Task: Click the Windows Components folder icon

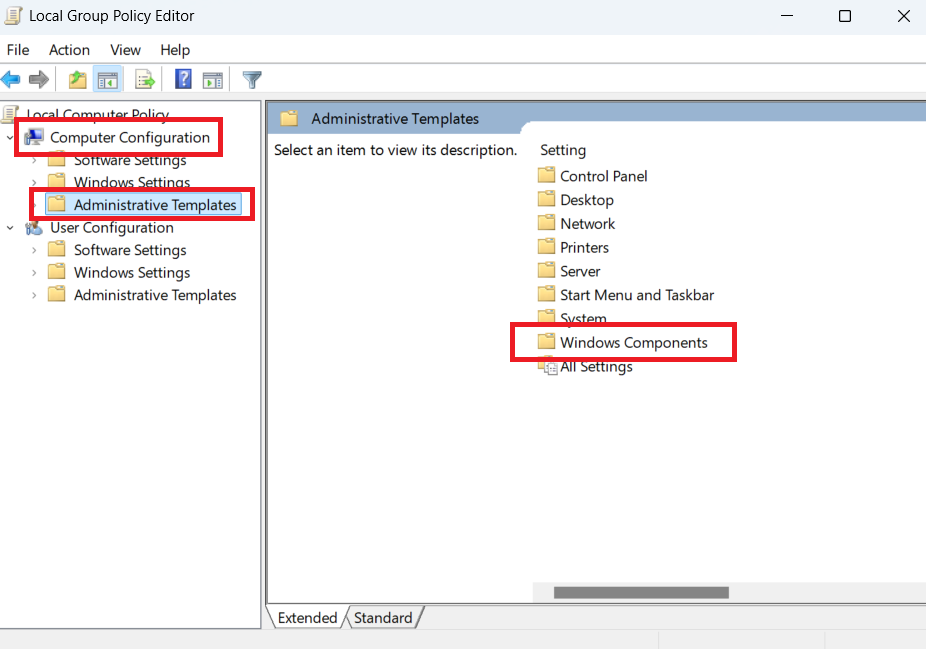Action: [546, 341]
